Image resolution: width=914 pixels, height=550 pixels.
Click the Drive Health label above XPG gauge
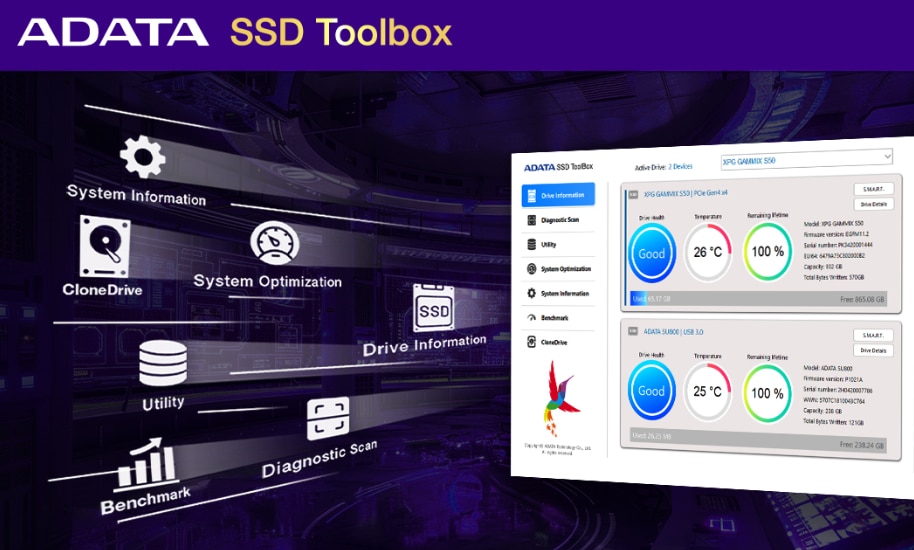click(651, 218)
